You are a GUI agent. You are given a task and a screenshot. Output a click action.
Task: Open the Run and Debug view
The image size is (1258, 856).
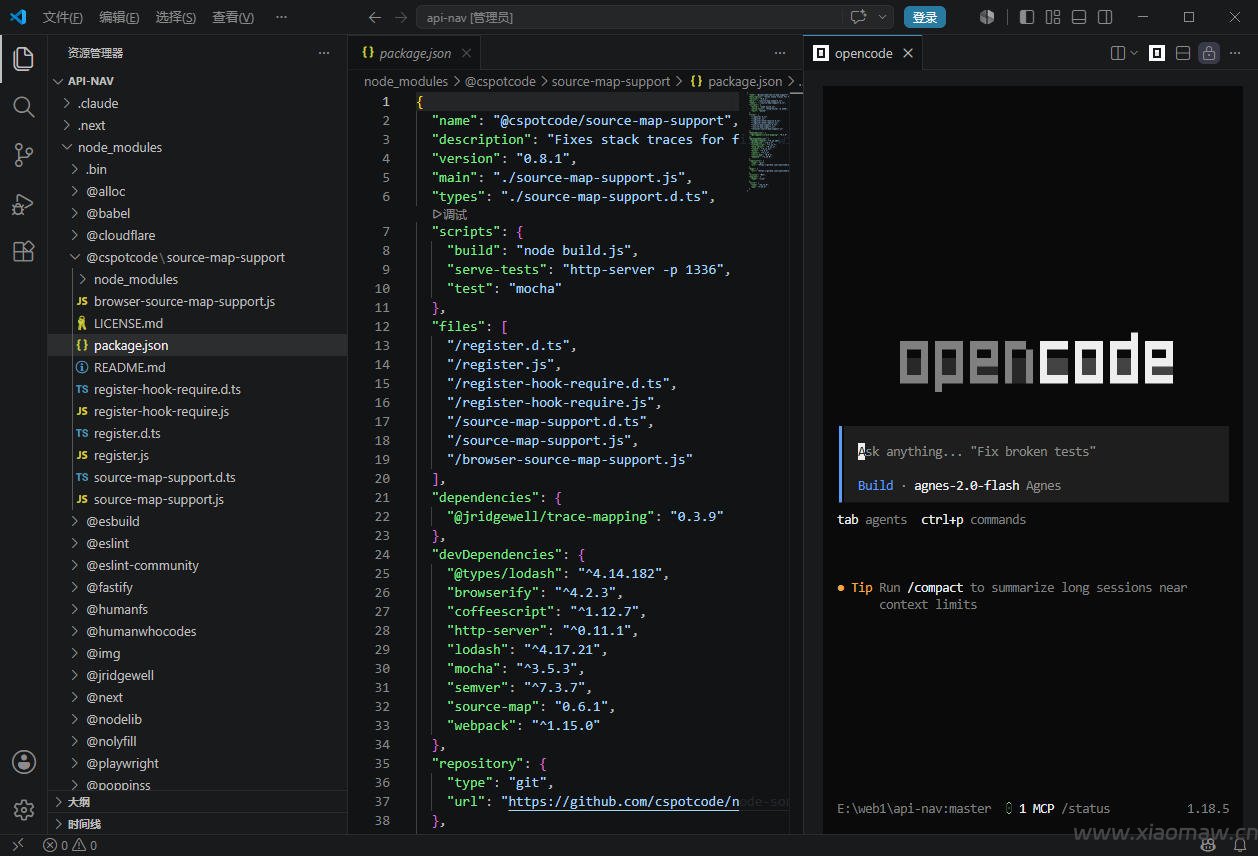pyautogui.click(x=24, y=203)
